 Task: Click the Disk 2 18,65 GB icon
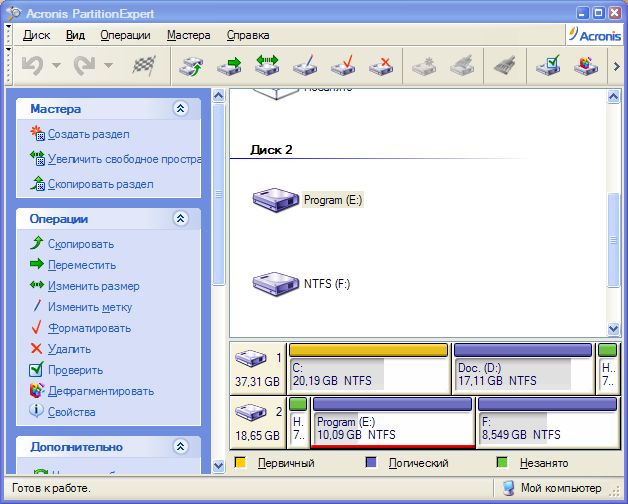coord(251,412)
